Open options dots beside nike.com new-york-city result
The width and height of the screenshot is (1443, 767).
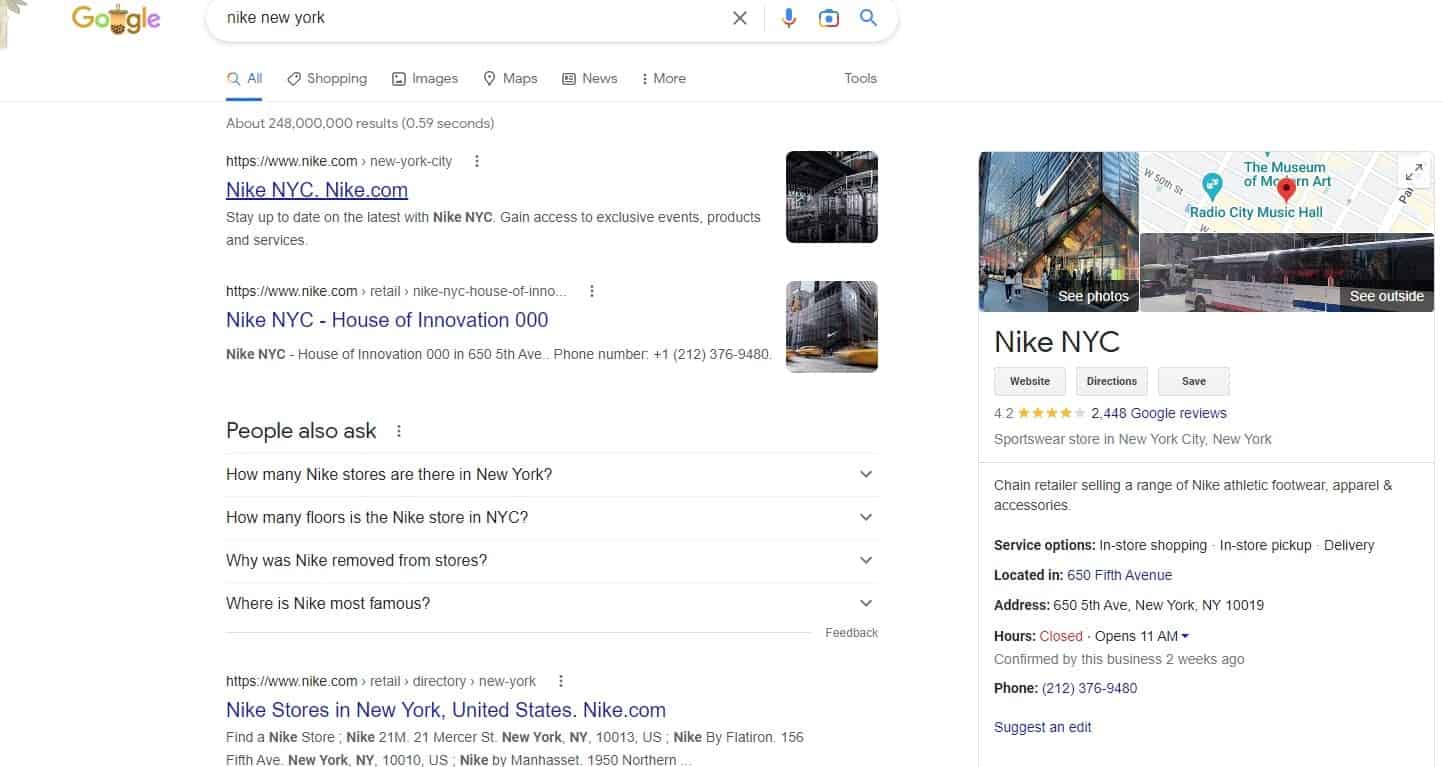click(477, 161)
